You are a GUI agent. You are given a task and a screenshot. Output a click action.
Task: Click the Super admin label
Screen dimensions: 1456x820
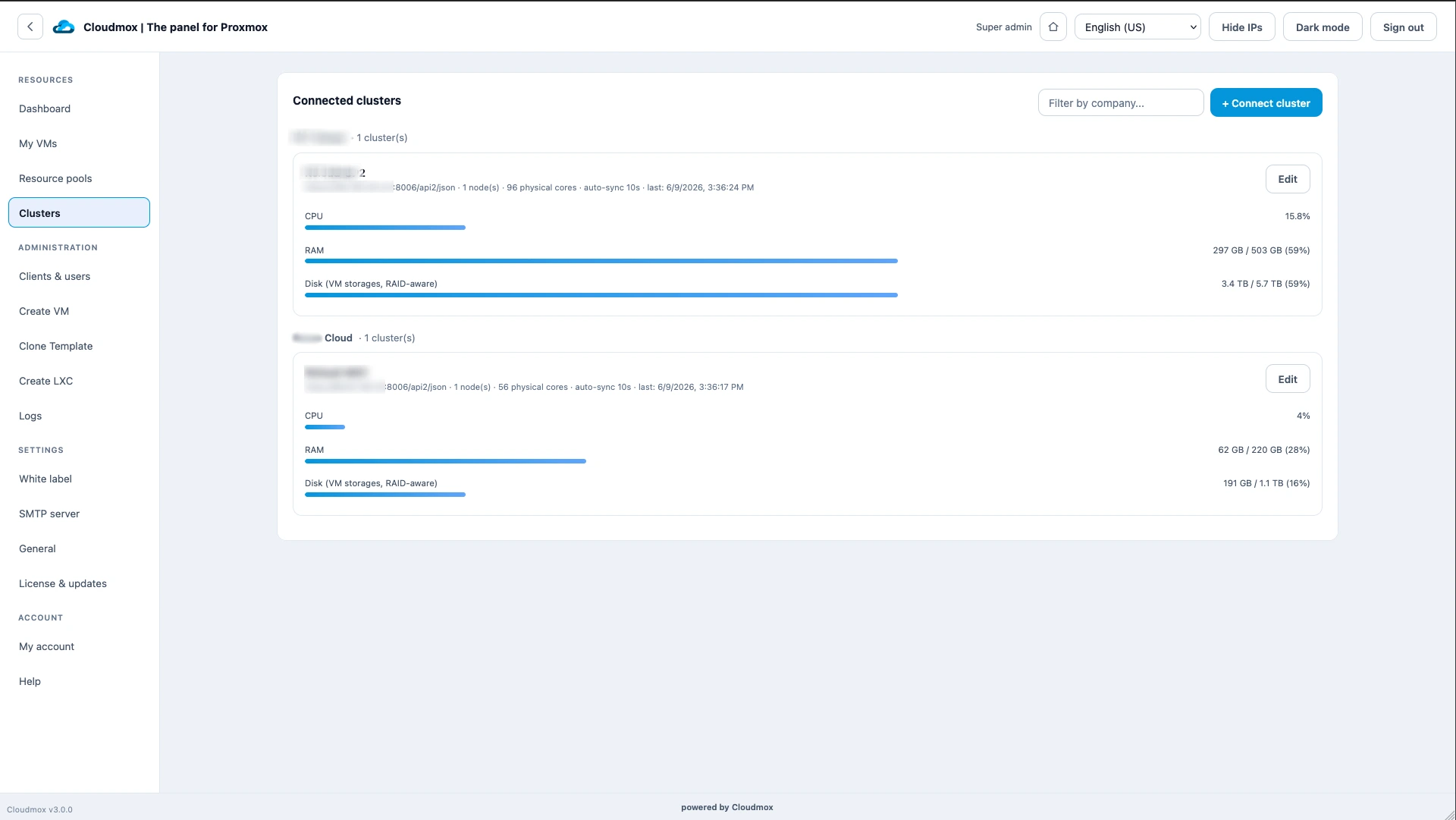tap(1004, 27)
